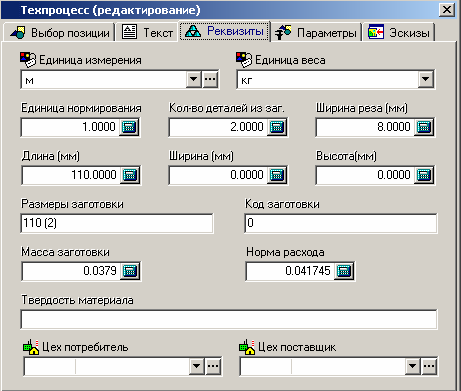Open calculator for Норма расхода
461x391 pixels.
pyautogui.click(x=344, y=271)
